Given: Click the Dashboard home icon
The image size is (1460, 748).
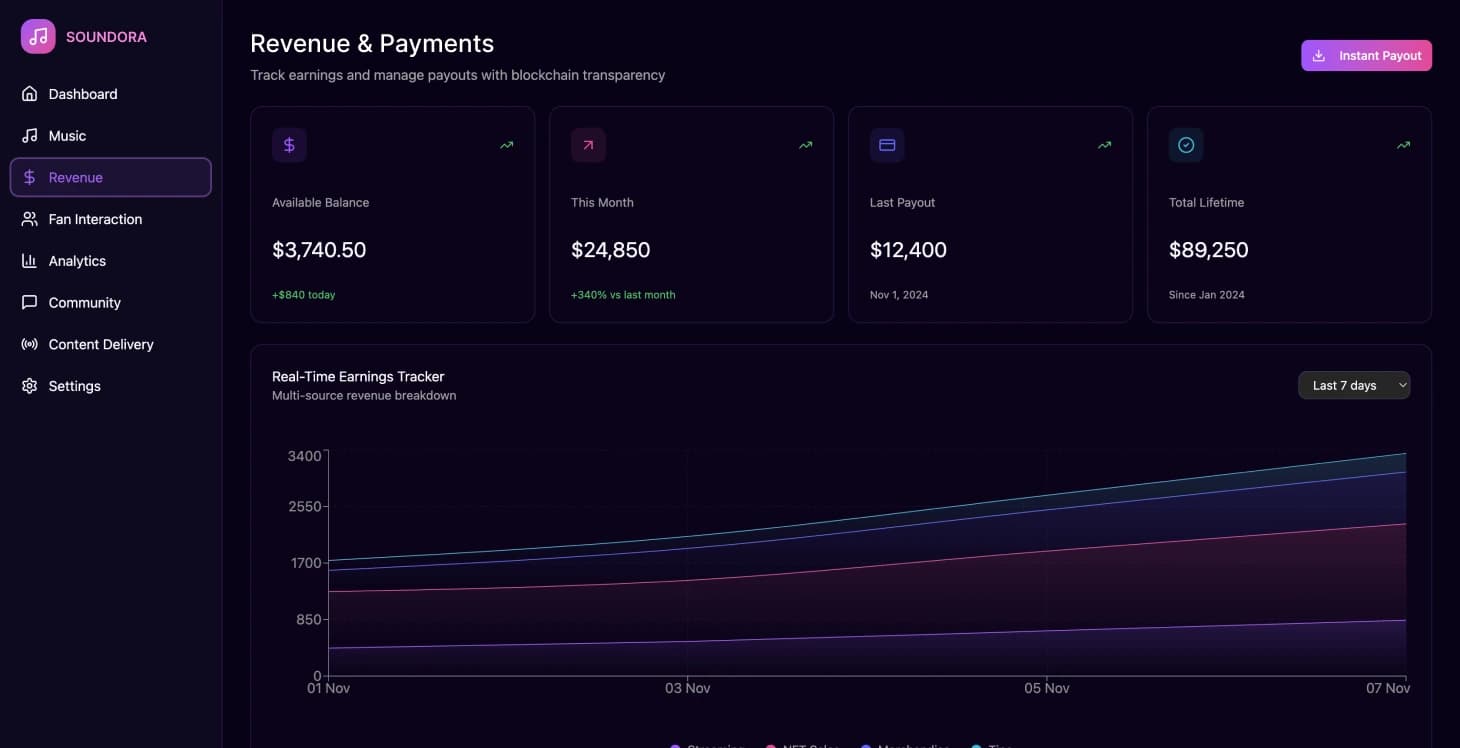Looking at the screenshot, I should [x=30, y=94].
